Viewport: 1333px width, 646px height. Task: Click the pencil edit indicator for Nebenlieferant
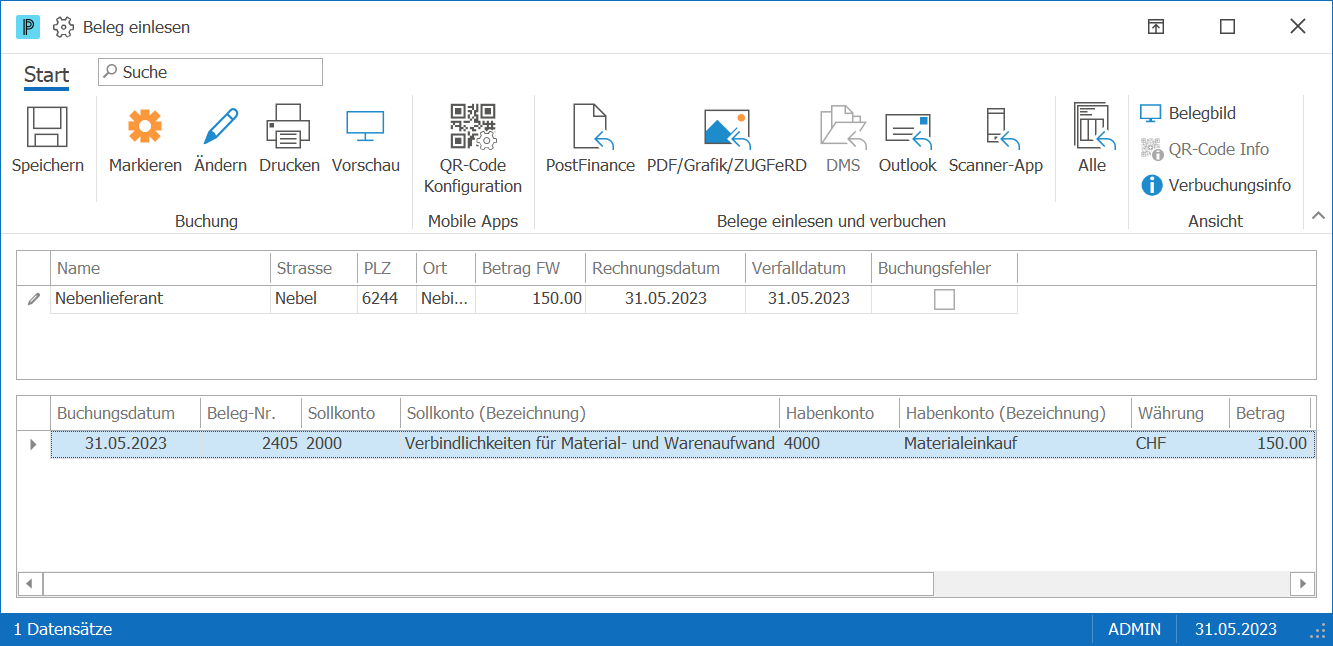pos(34,299)
